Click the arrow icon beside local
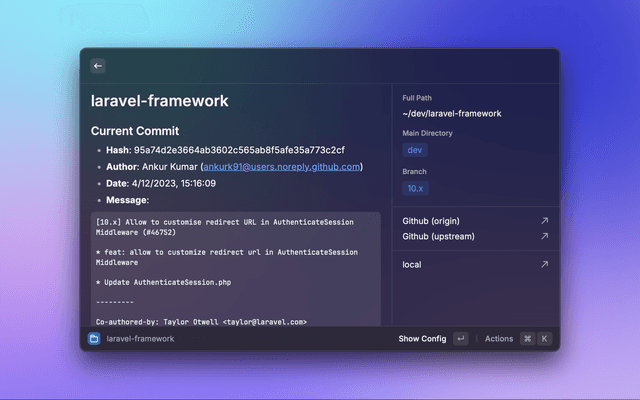Viewport: 640px width, 400px height. click(544, 265)
